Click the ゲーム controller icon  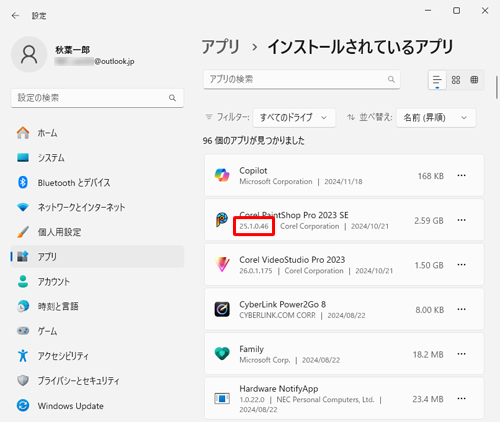click(x=23, y=331)
